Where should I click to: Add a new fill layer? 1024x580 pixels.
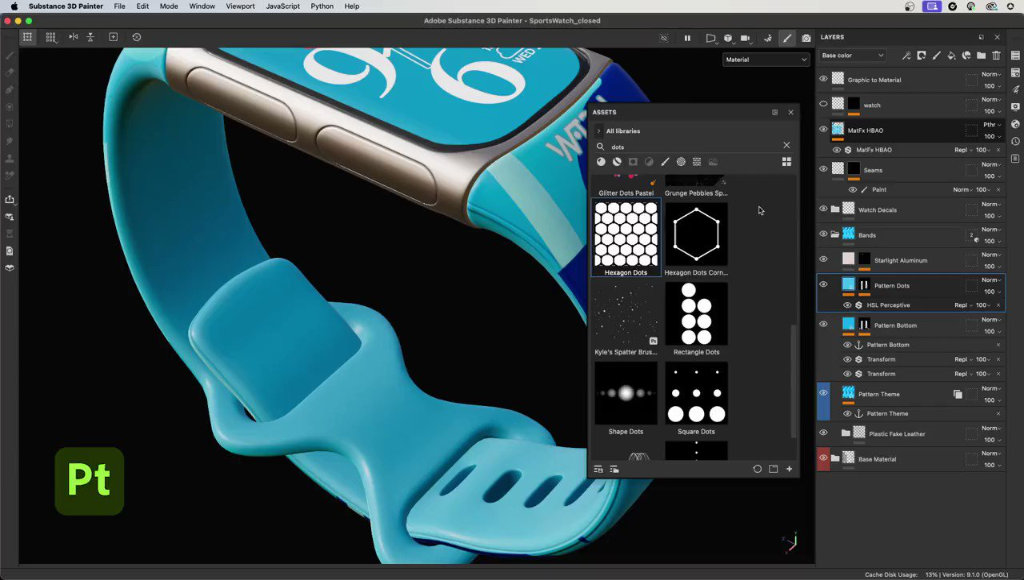coord(952,56)
